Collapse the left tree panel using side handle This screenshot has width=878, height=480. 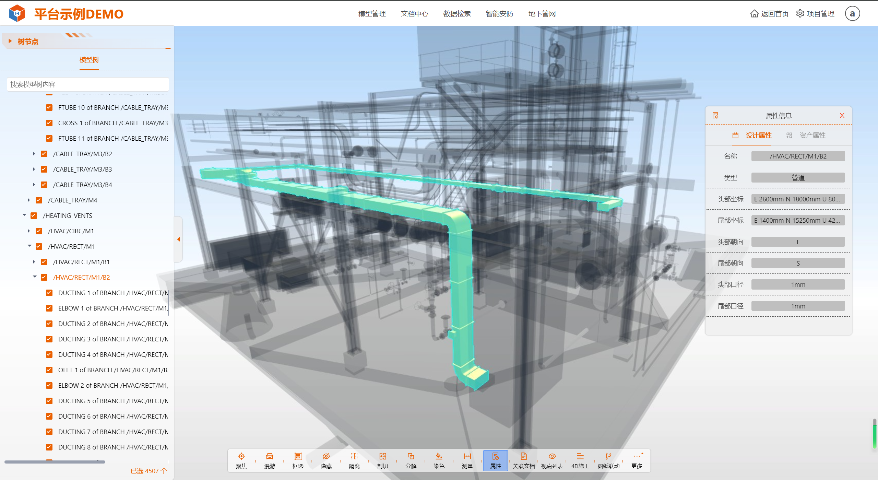pyautogui.click(x=177, y=239)
